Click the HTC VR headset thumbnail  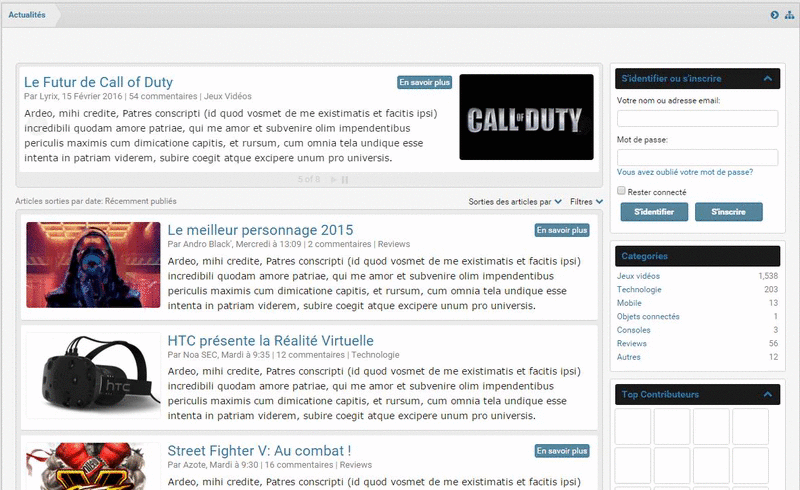[93, 375]
